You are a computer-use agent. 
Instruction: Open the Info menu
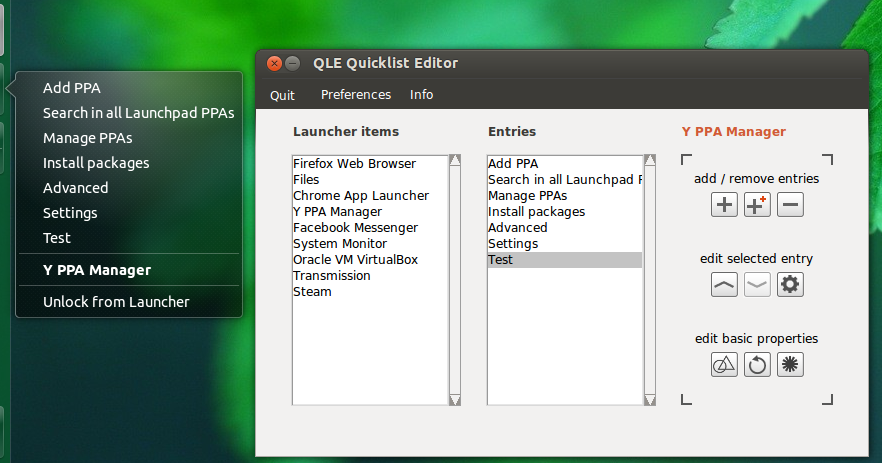(421, 95)
